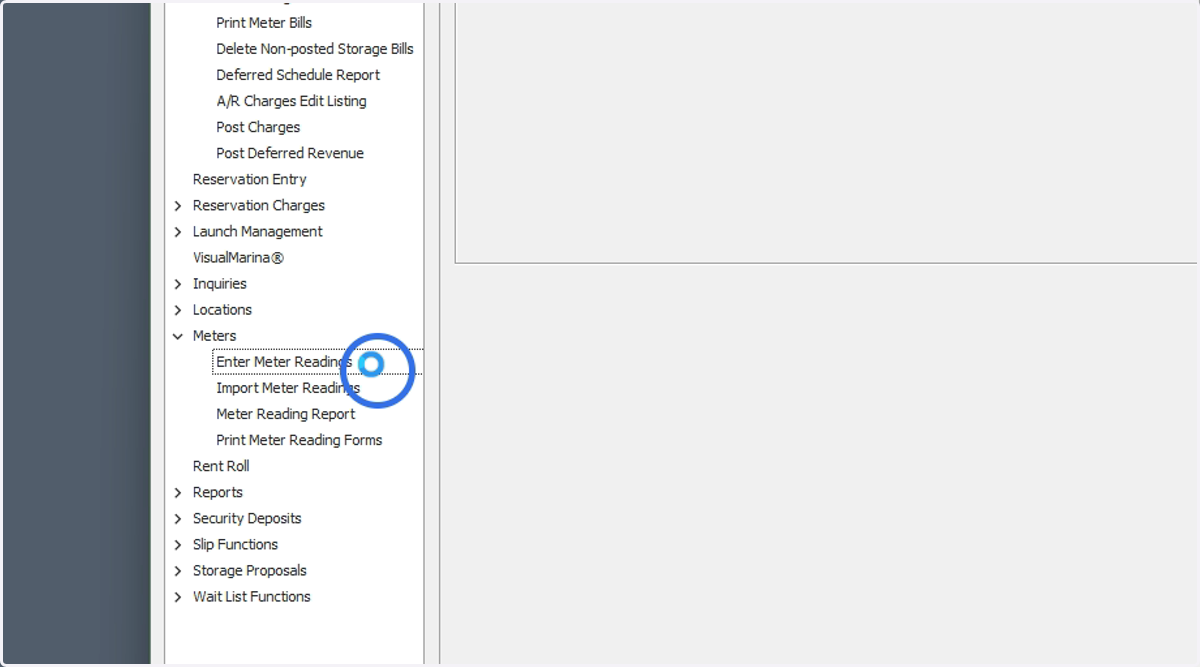Expand the Wait List Functions node
This screenshot has height=667, width=1200.
click(178, 596)
